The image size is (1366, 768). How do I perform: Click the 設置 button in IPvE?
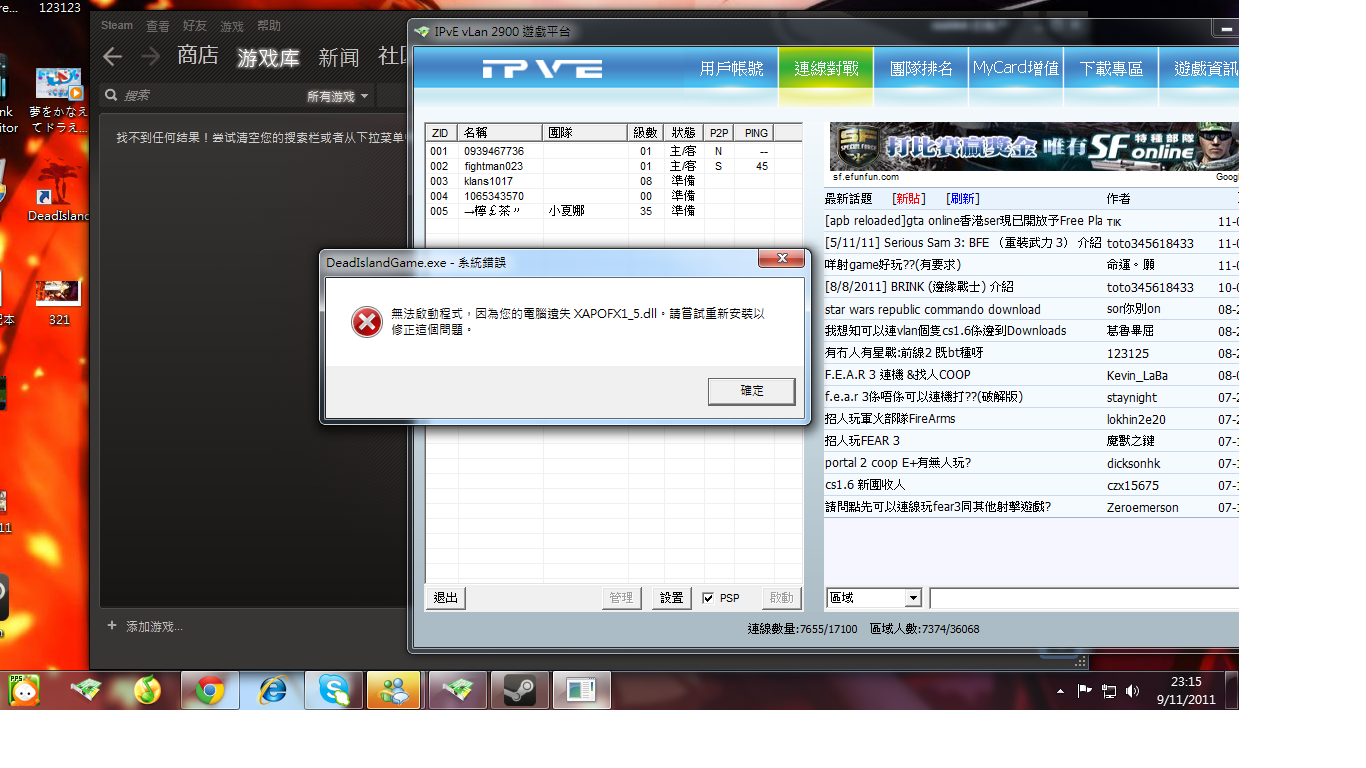tap(672, 598)
